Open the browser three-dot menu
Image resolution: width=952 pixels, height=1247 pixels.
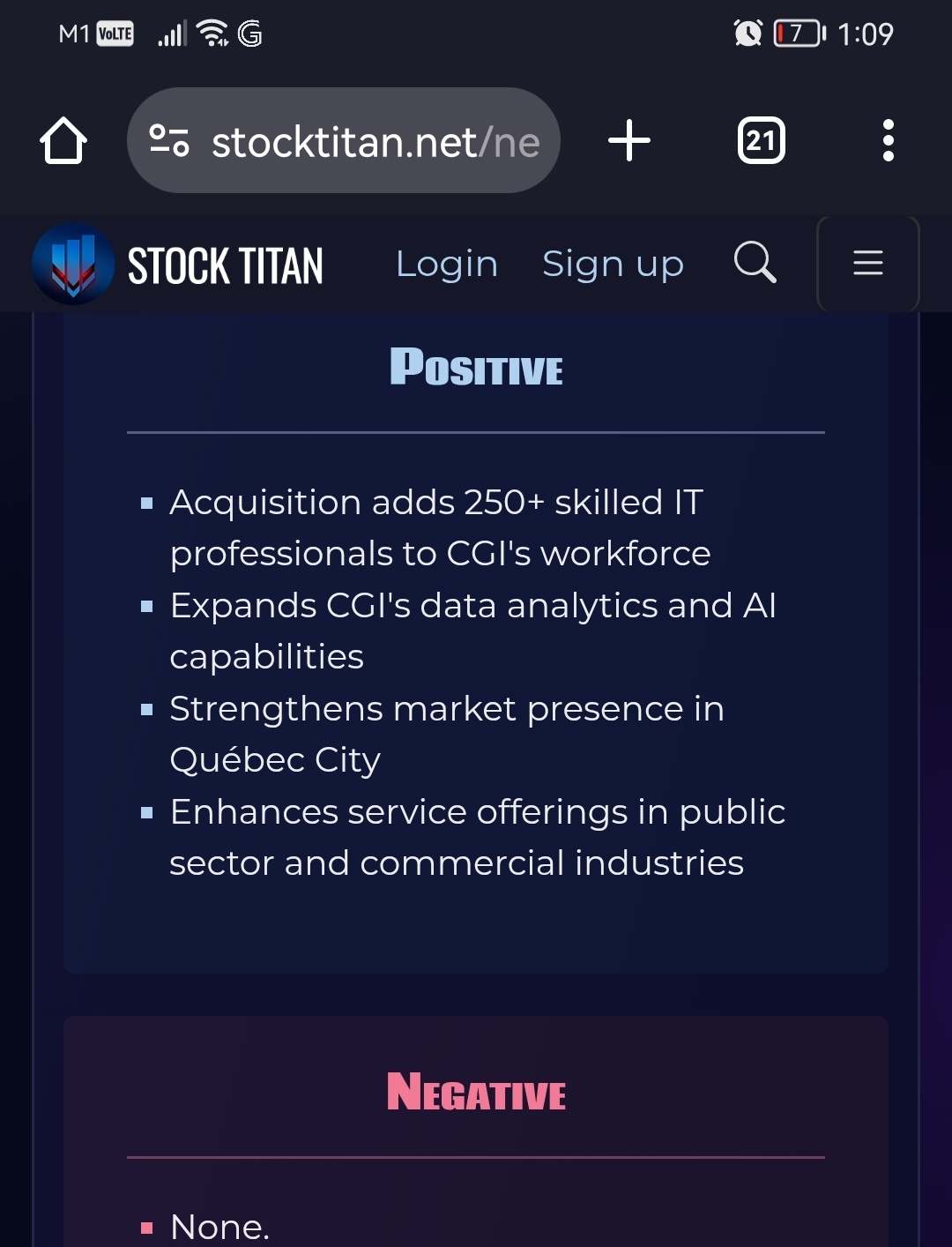pos(888,140)
